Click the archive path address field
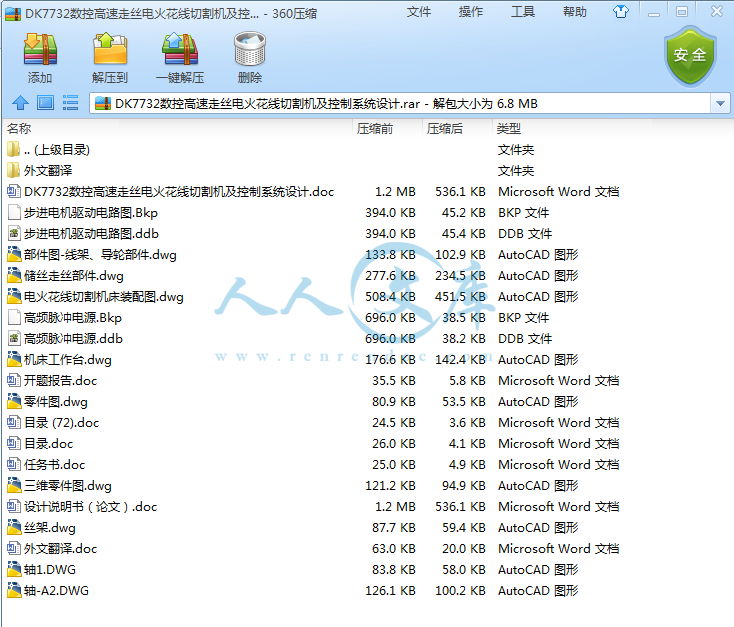Image resolution: width=734 pixels, height=627 pixels. tap(400, 103)
